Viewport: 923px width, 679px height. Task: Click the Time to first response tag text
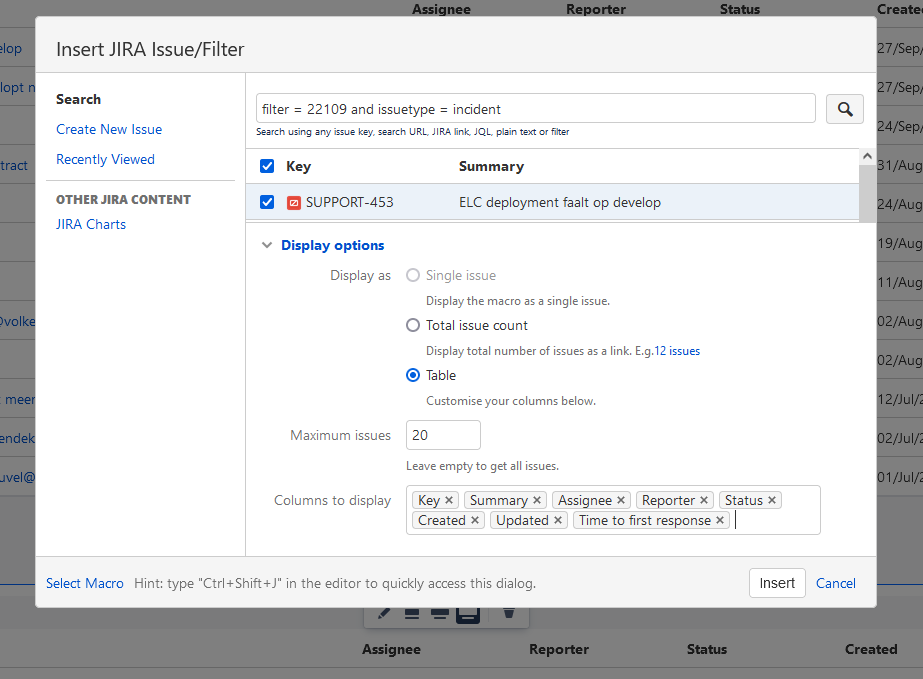point(645,520)
